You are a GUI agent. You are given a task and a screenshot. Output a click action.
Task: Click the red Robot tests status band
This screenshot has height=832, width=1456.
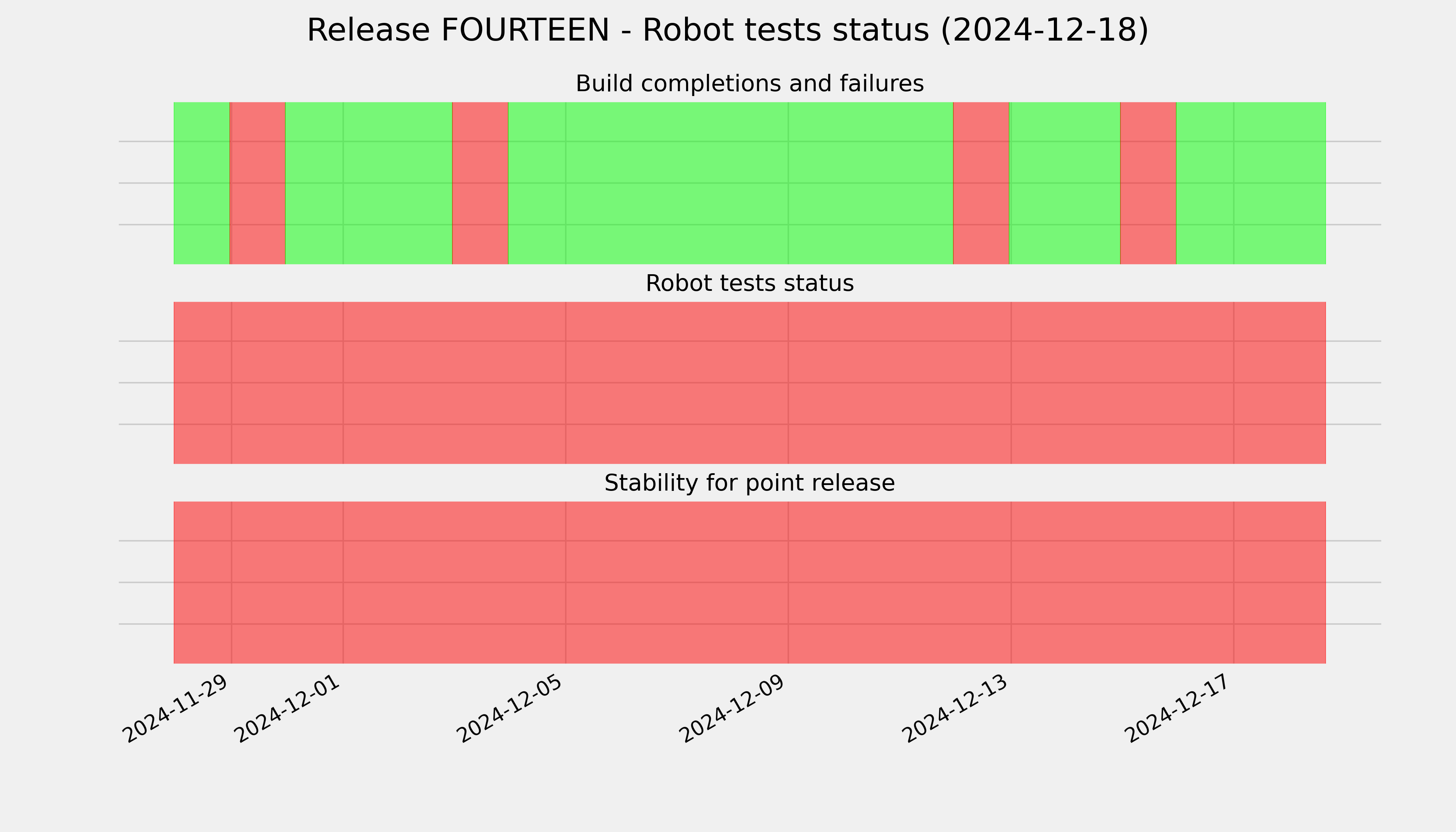pyautogui.click(x=750, y=383)
